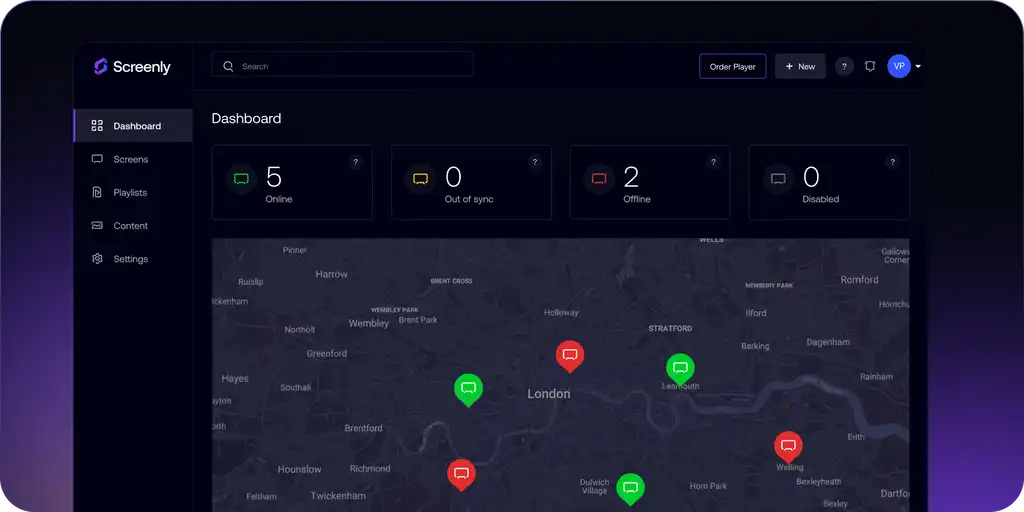Screen dimensions: 1024x512
Task: Click the Dashboard page heading
Action: click(x=246, y=118)
